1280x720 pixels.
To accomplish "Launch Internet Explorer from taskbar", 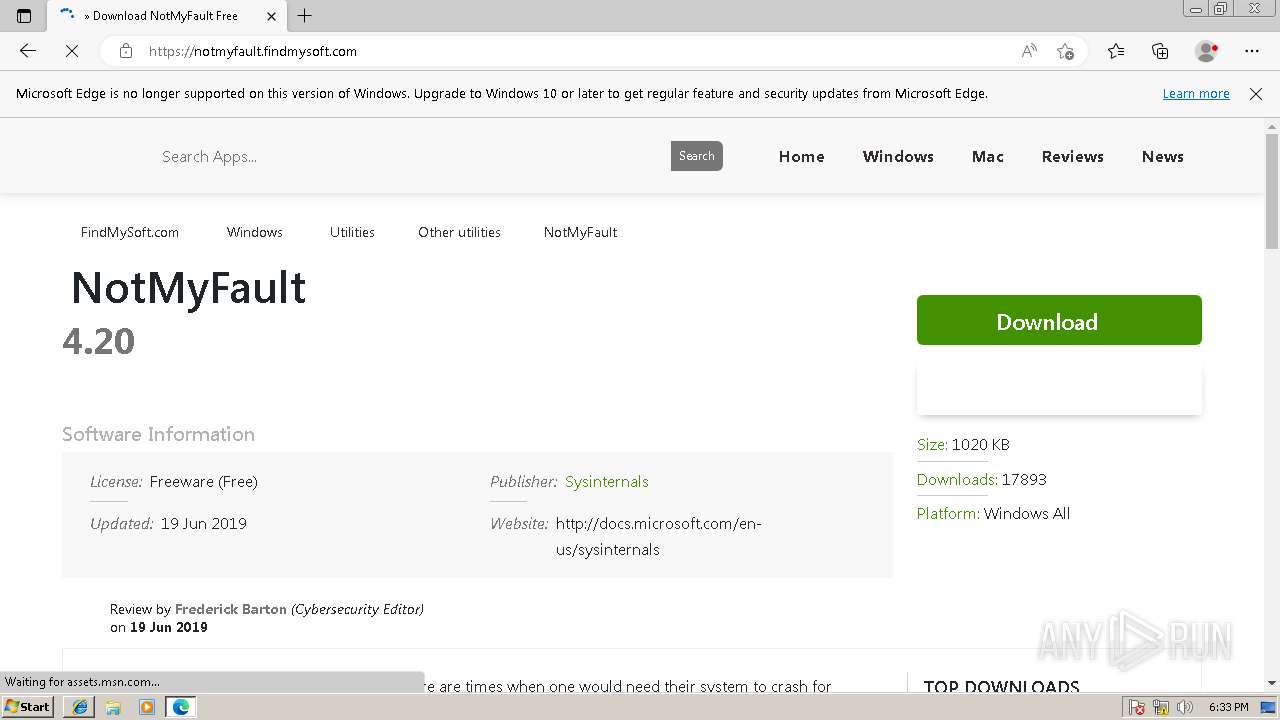I will (x=79, y=707).
